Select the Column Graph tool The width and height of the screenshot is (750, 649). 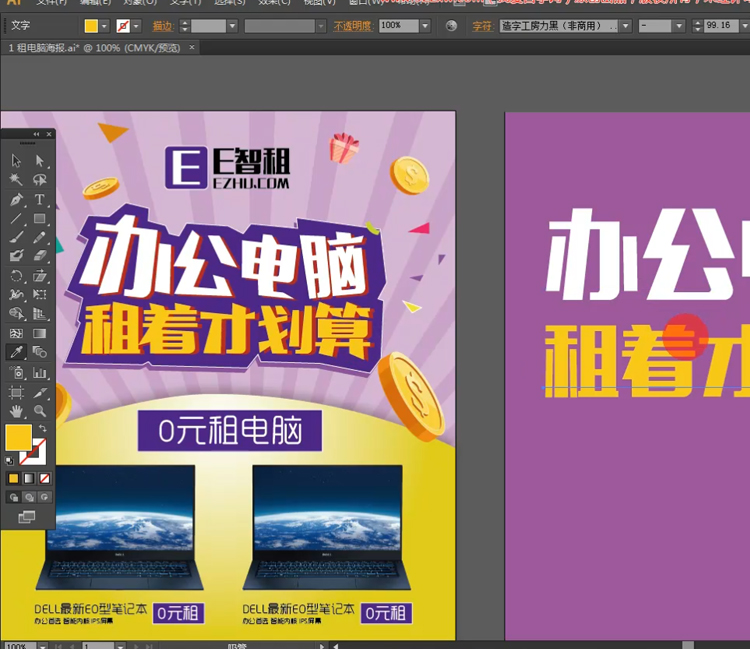click(x=40, y=373)
